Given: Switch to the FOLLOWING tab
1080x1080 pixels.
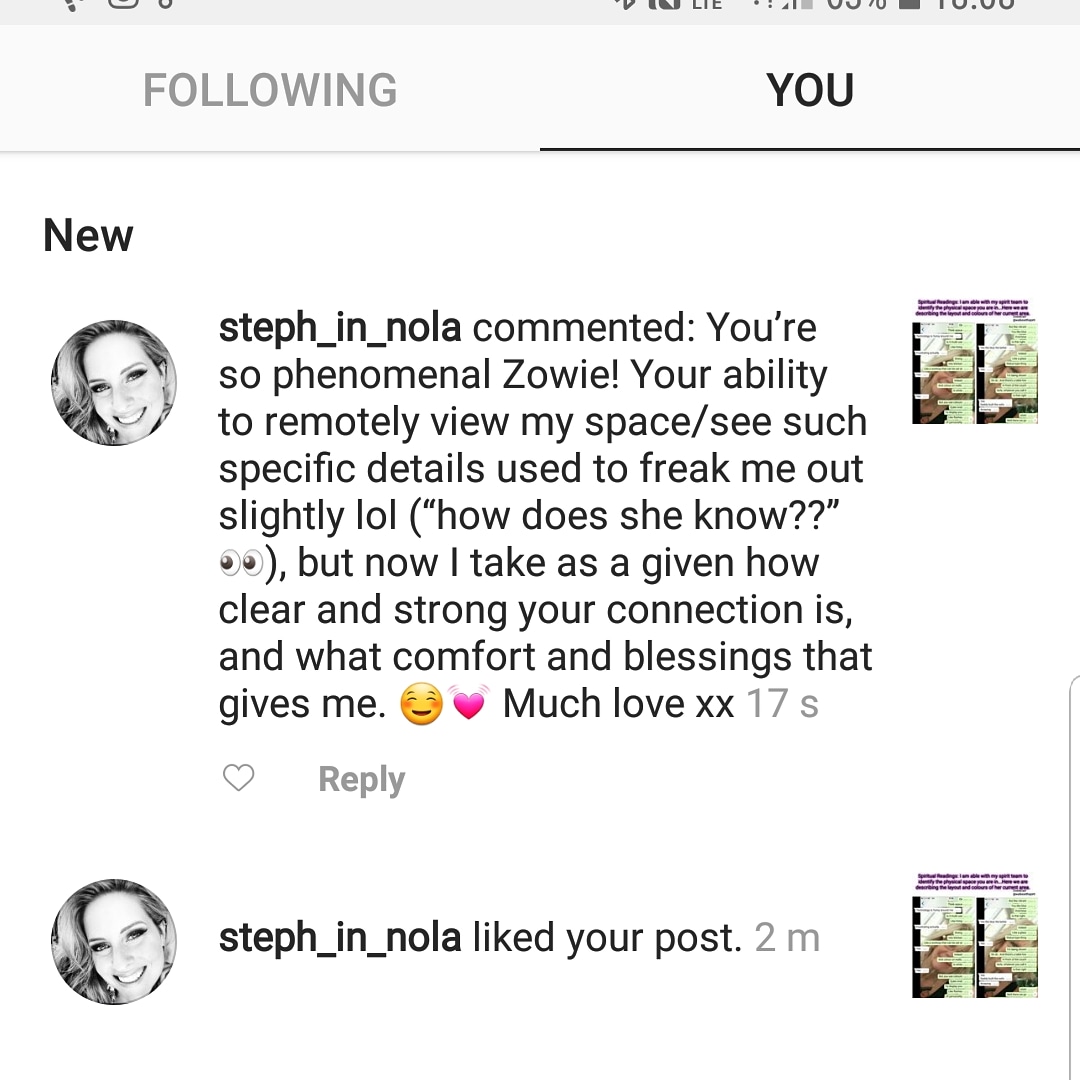Looking at the screenshot, I should pos(270,90).
